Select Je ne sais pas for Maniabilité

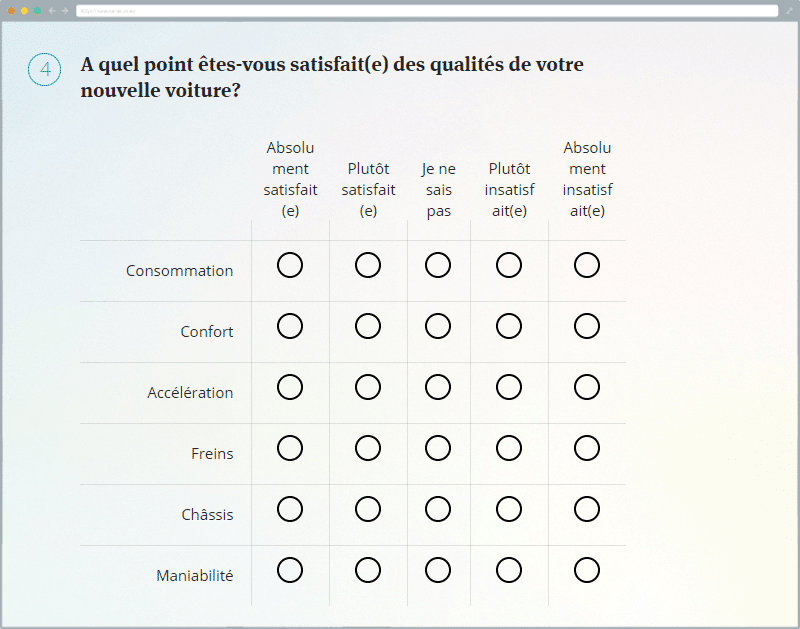[438, 570]
